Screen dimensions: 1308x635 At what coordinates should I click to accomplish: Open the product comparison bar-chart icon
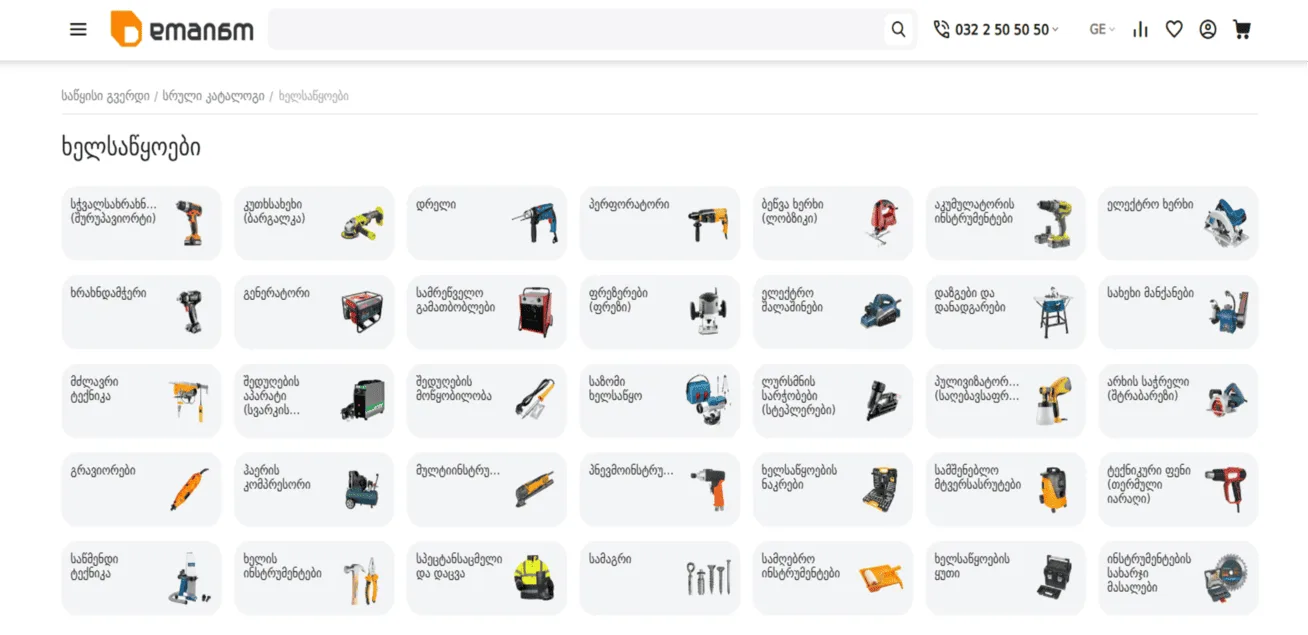(x=1141, y=30)
